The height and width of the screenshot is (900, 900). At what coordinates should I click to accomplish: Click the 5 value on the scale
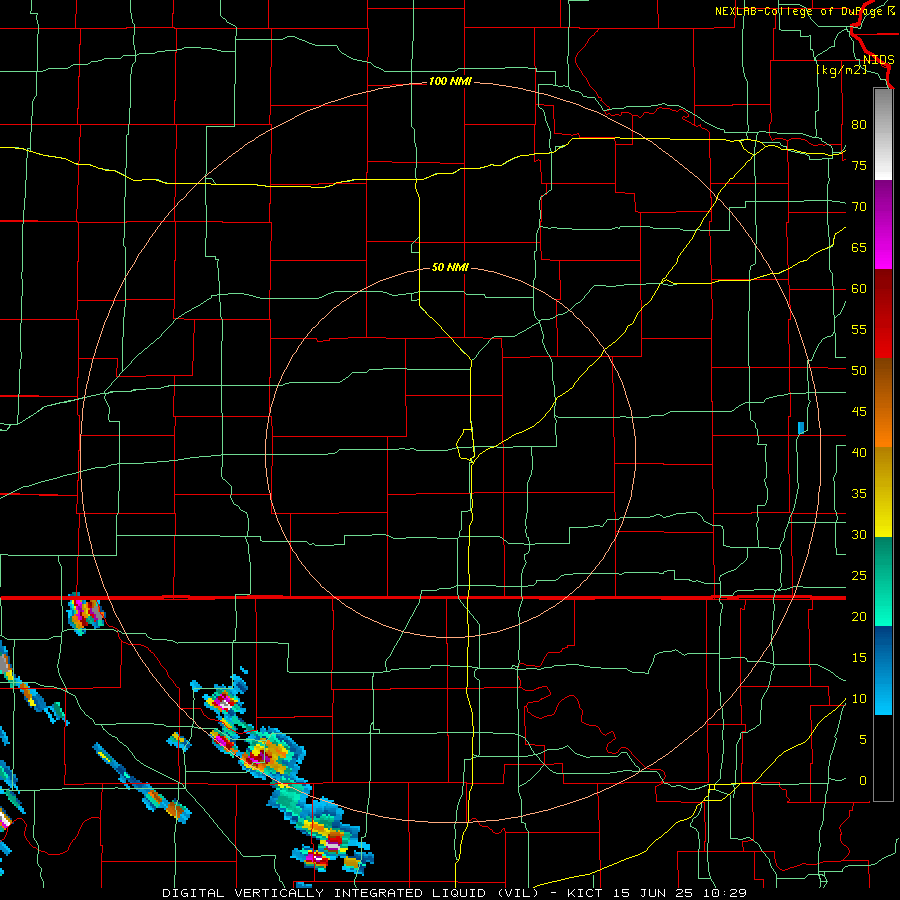click(863, 739)
